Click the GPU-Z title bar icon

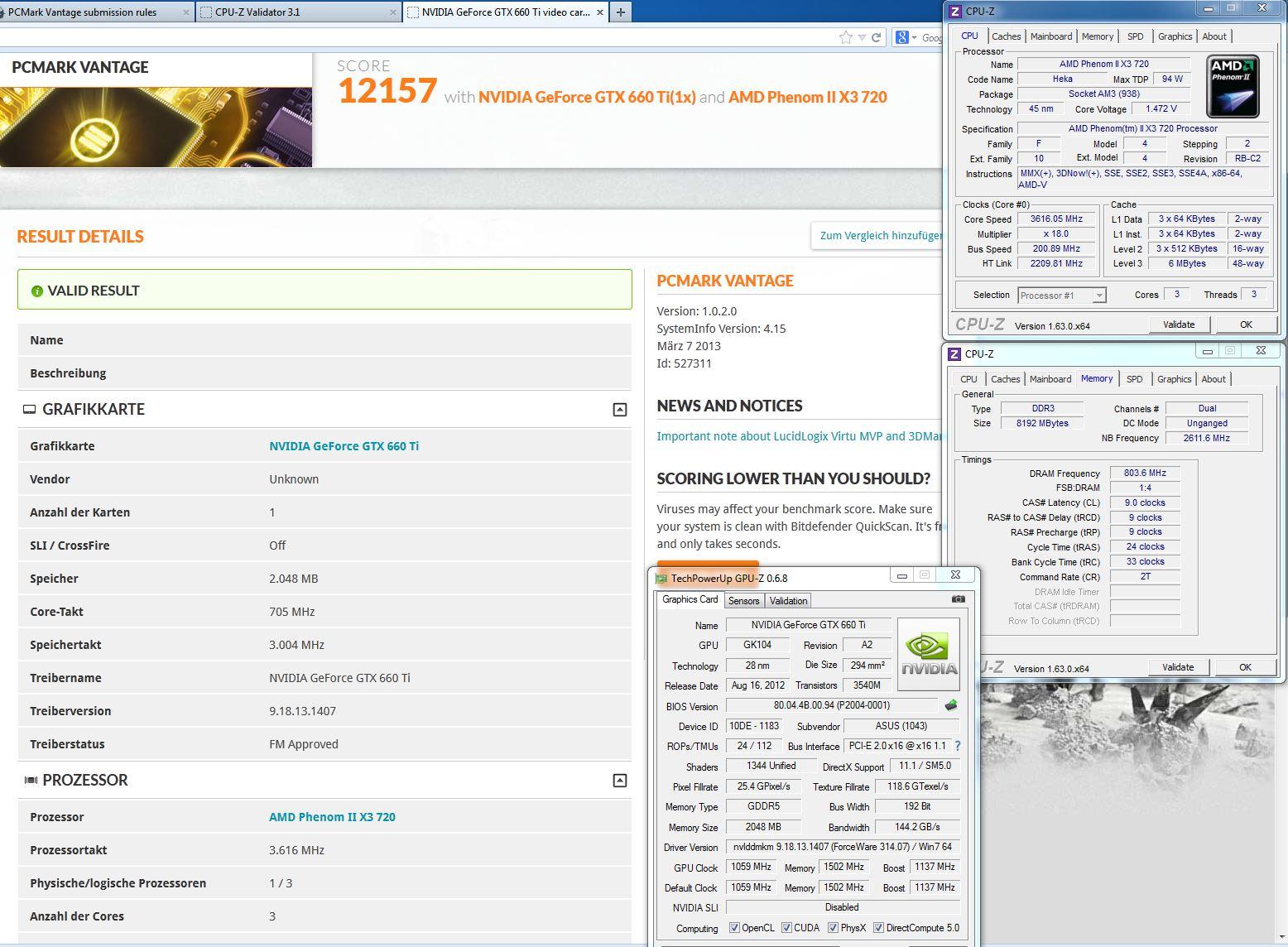pos(661,579)
